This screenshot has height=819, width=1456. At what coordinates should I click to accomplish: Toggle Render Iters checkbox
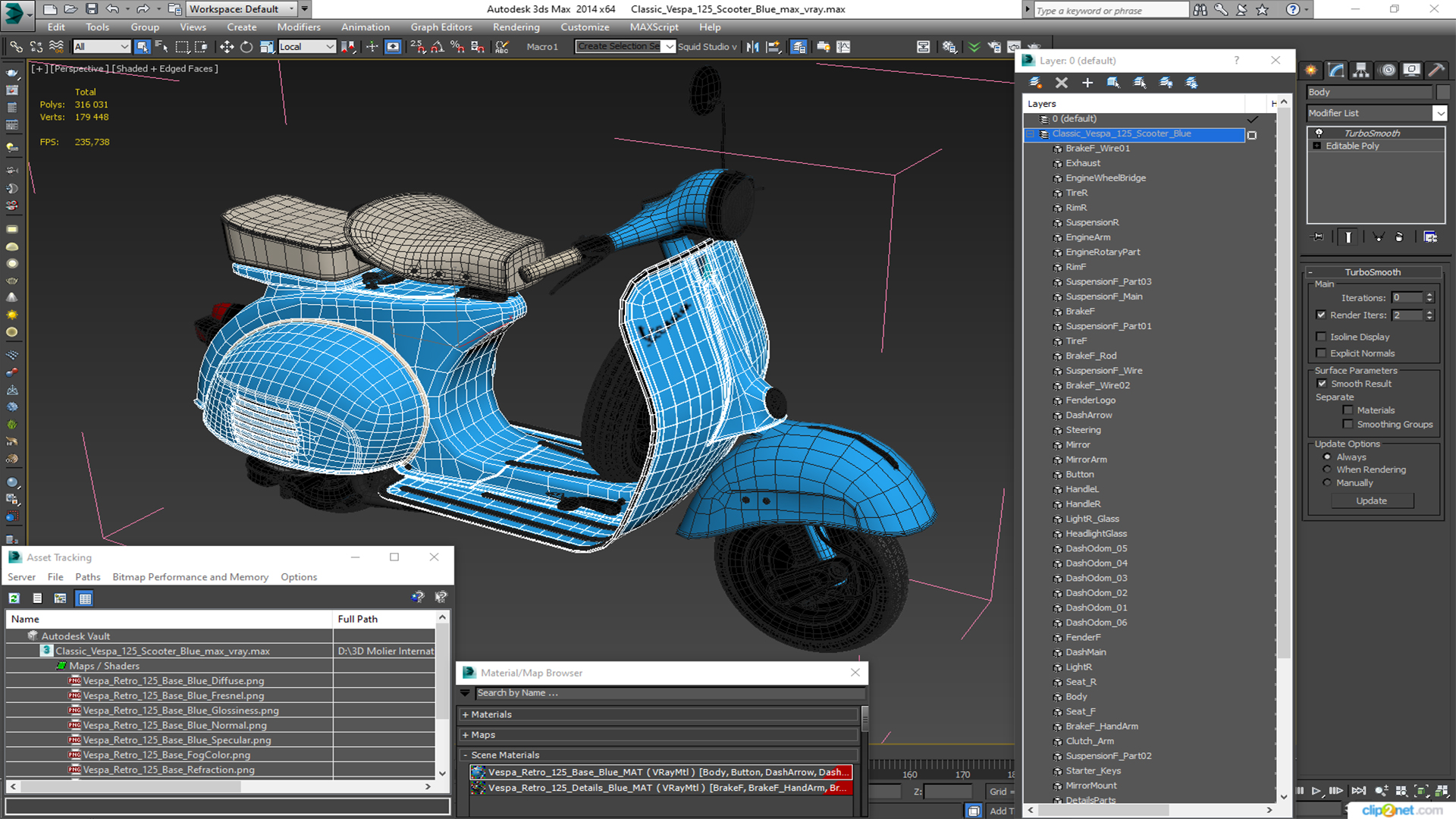pos(1321,315)
